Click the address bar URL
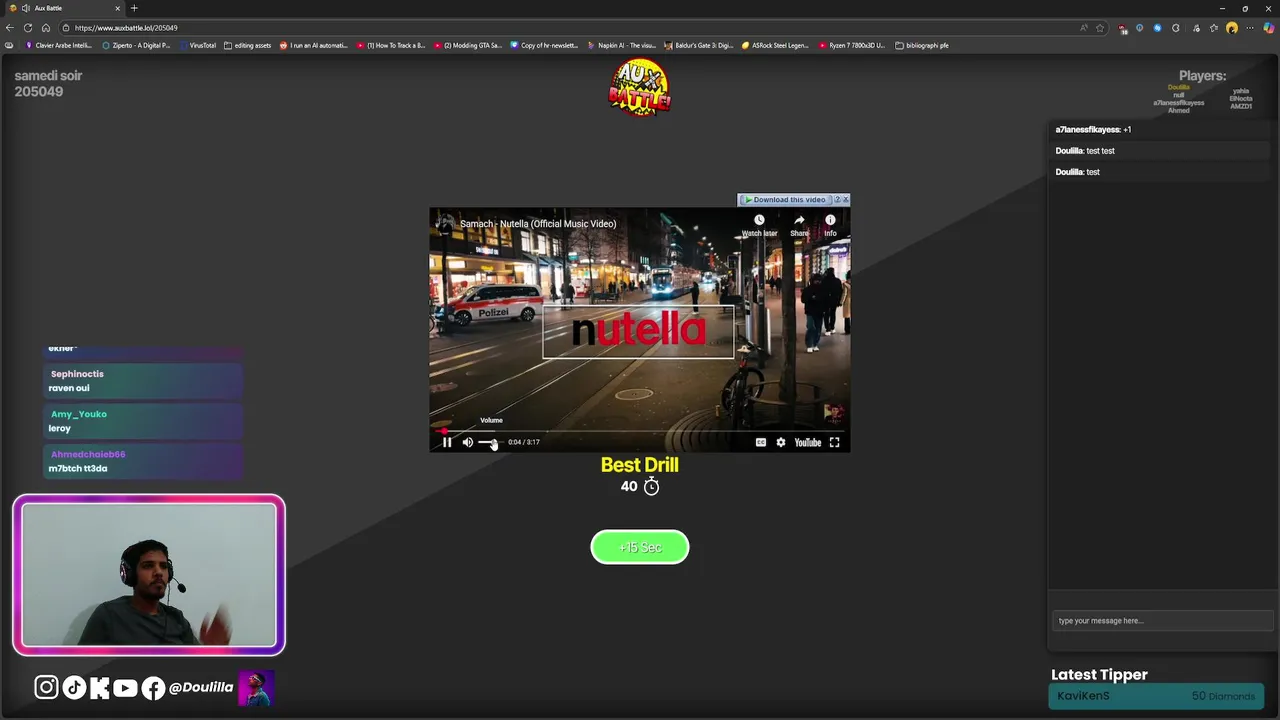The width and height of the screenshot is (1280, 720). [126, 28]
